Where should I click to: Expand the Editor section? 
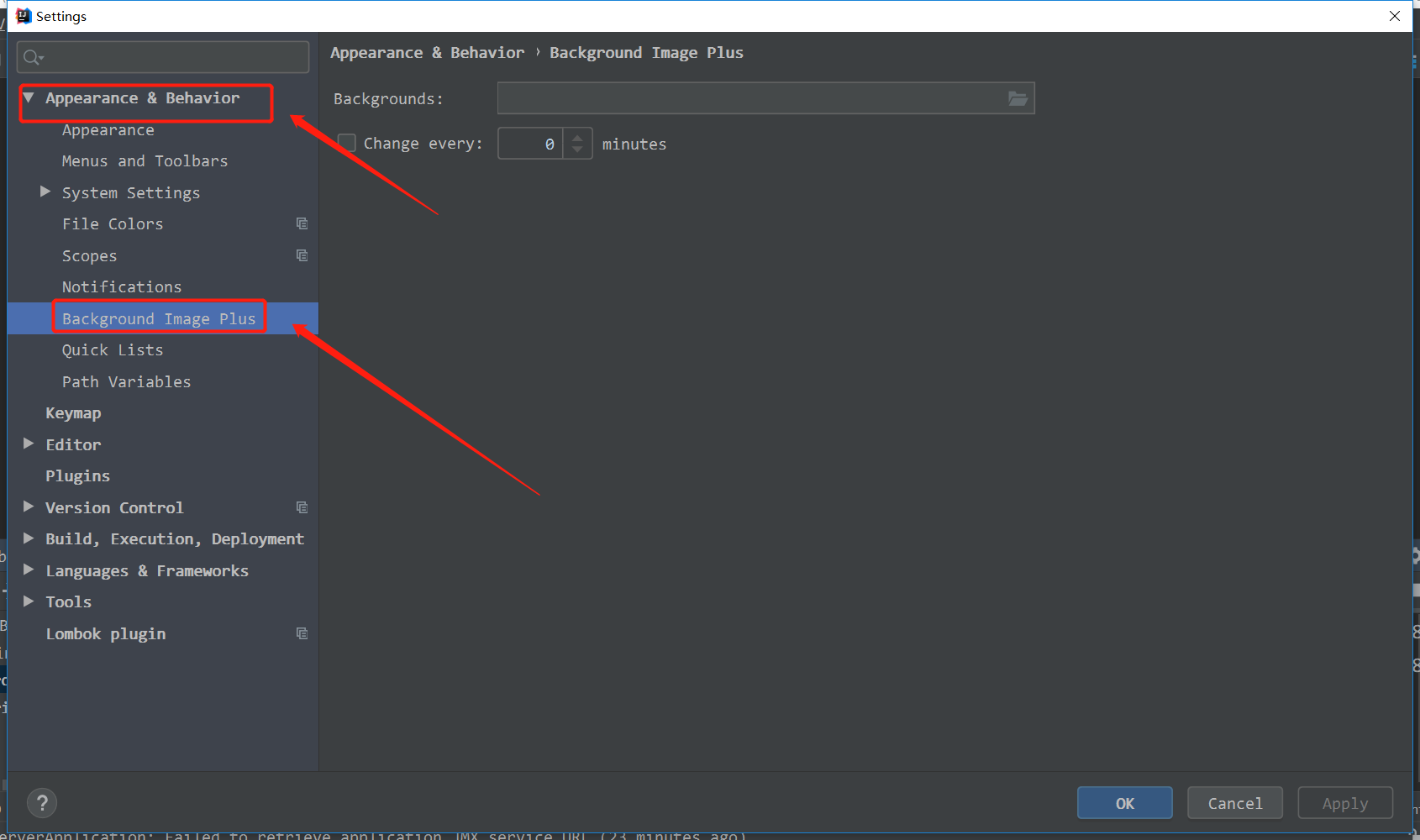pyautogui.click(x=29, y=444)
